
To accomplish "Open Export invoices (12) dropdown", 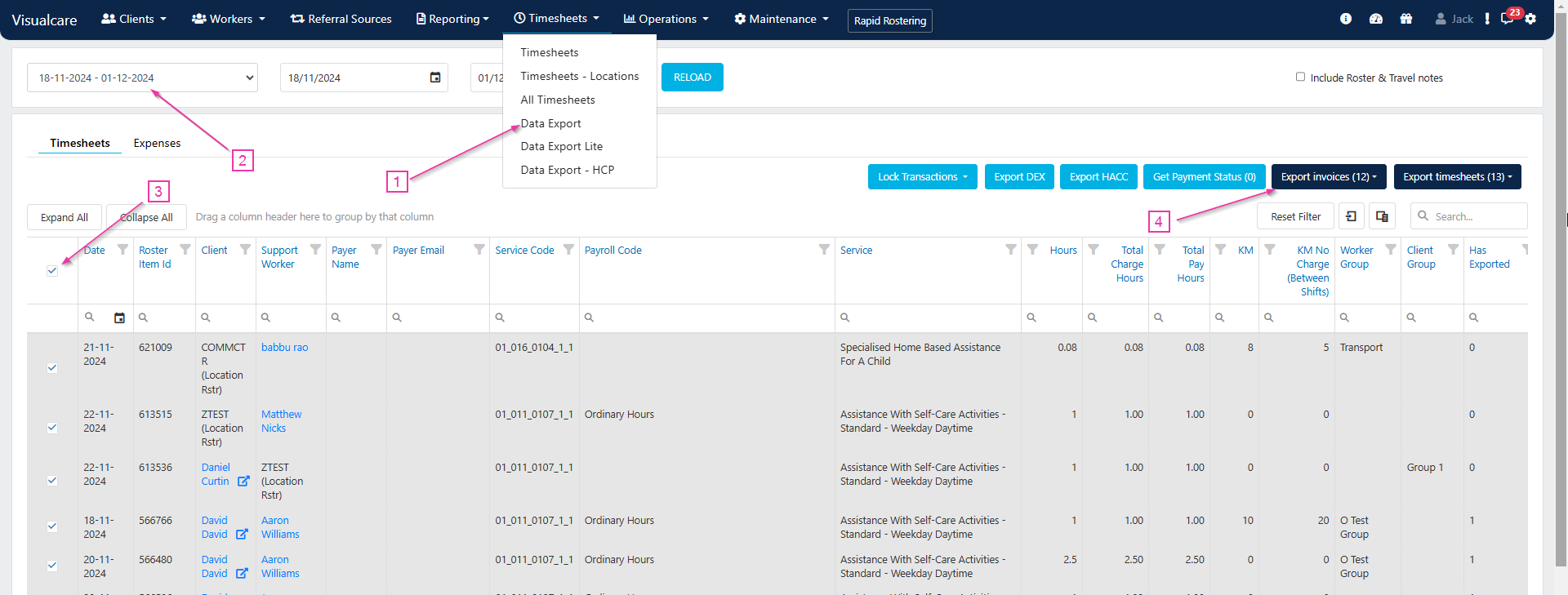I will tap(1329, 176).
